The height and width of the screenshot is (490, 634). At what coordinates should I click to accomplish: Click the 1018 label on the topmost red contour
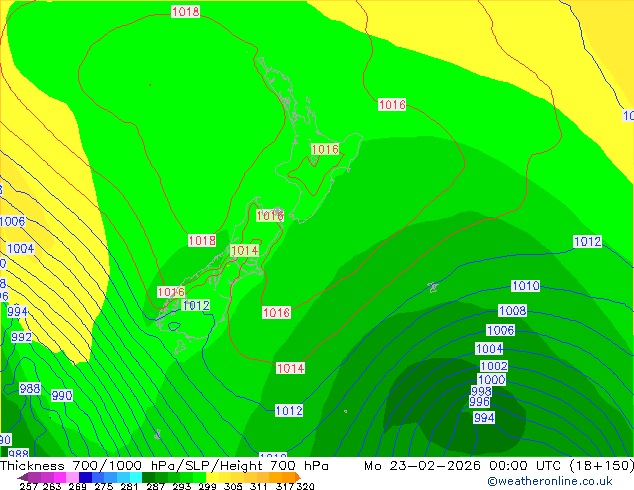coord(186,11)
